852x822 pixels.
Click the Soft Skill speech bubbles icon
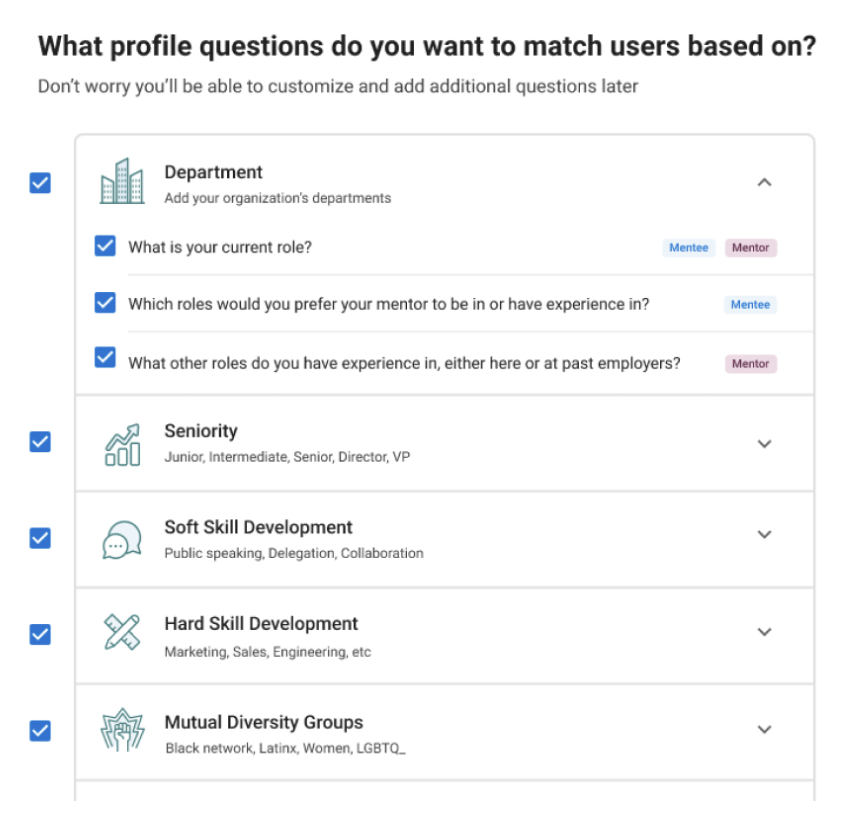point(122,540)
